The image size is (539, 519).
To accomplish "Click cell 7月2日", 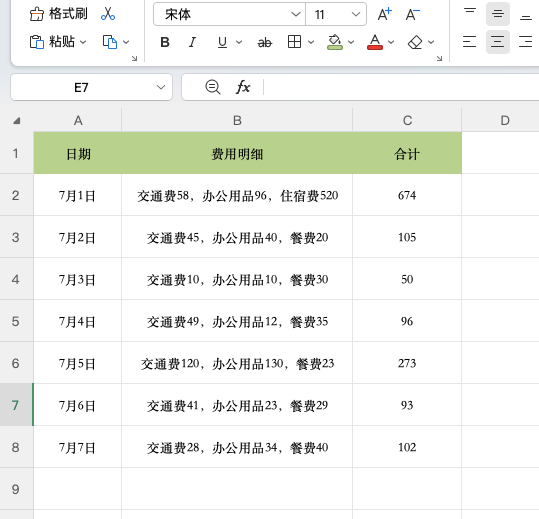I will click(x=78, y=237).
